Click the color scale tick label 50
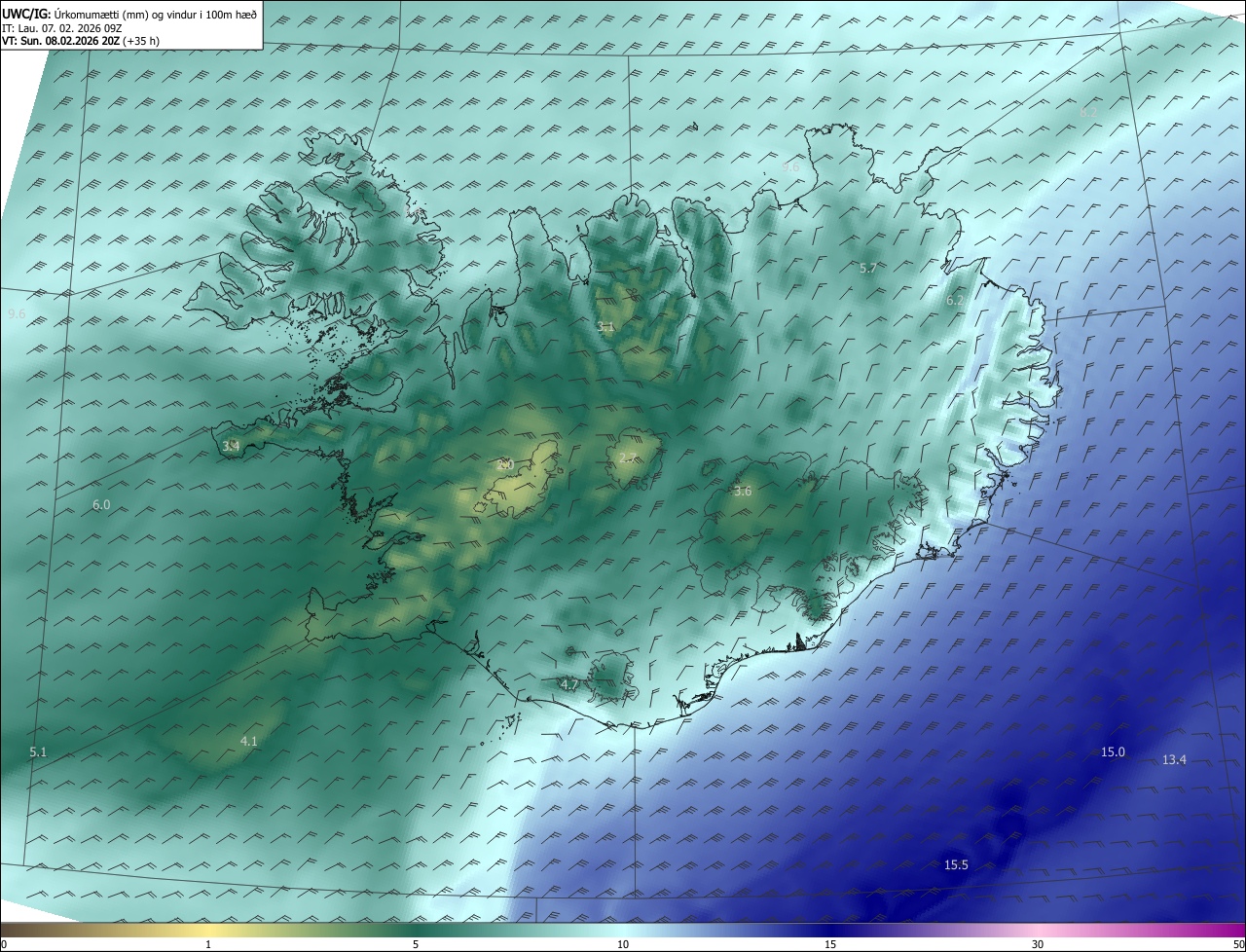The height and width of the screenshot is (952, 1246). coord(1238,944)
